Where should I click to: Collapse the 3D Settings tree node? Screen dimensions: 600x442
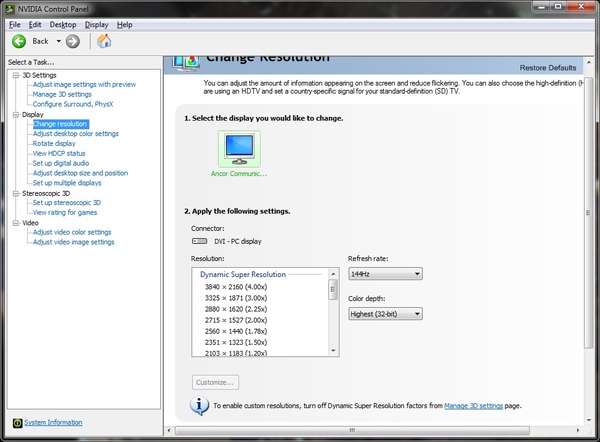click(x=16, y=75)
